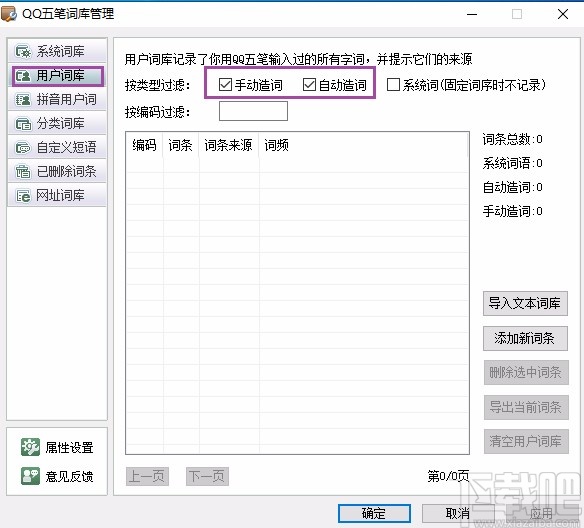
Task: Click the 意见反馈 feedback icon
Action: coord(30,476)
